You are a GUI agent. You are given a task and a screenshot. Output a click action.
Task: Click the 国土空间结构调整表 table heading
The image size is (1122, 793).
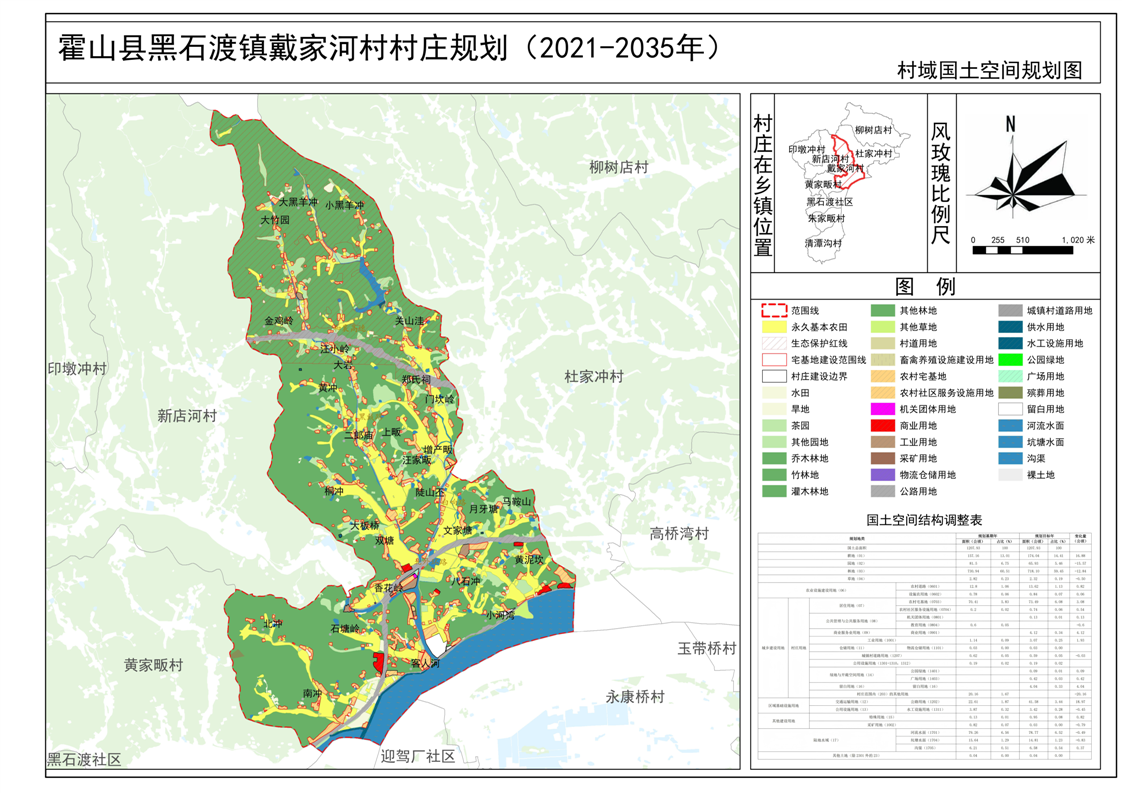click(924, 520)
